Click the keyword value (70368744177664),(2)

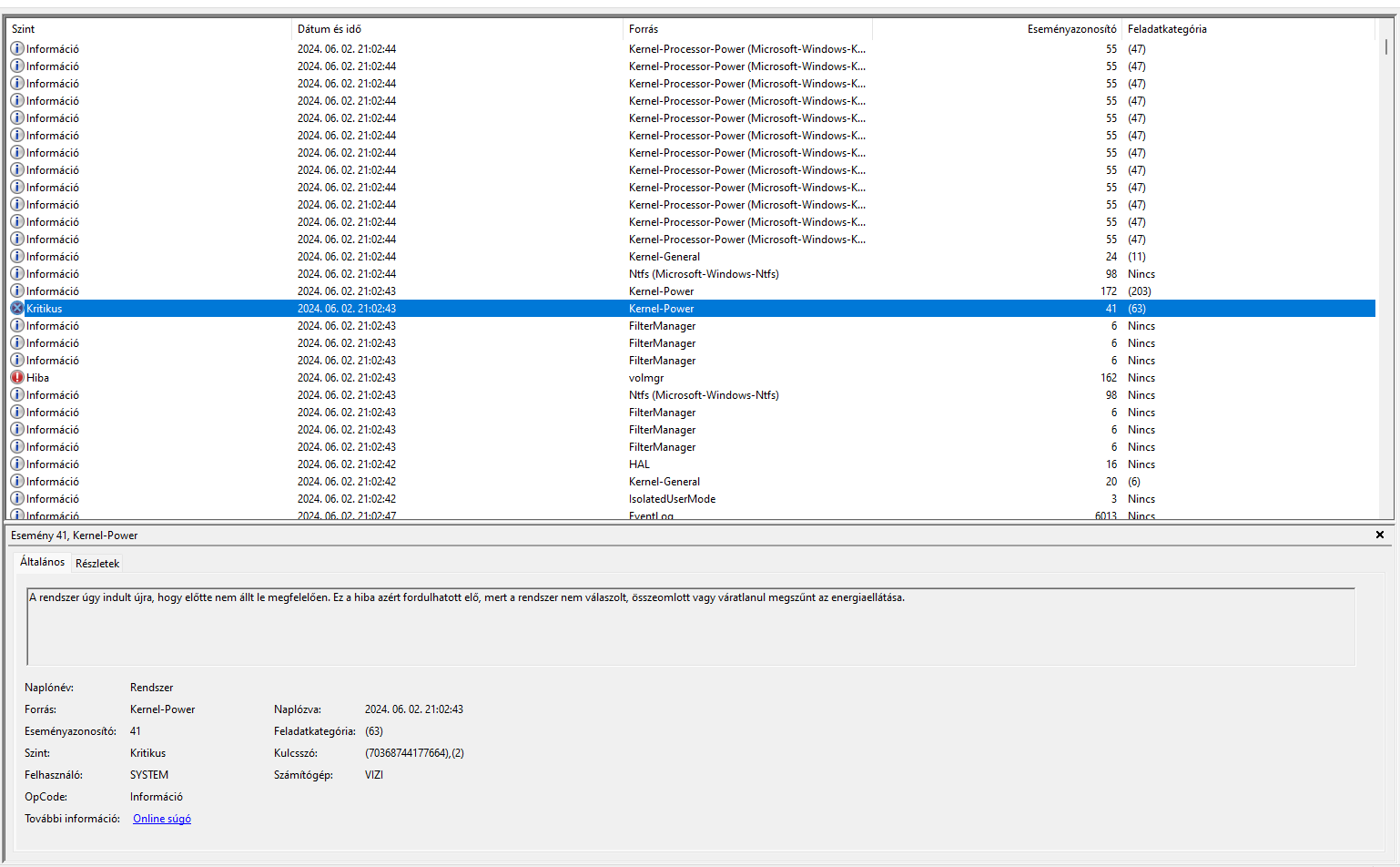click(x=414, y=753)
